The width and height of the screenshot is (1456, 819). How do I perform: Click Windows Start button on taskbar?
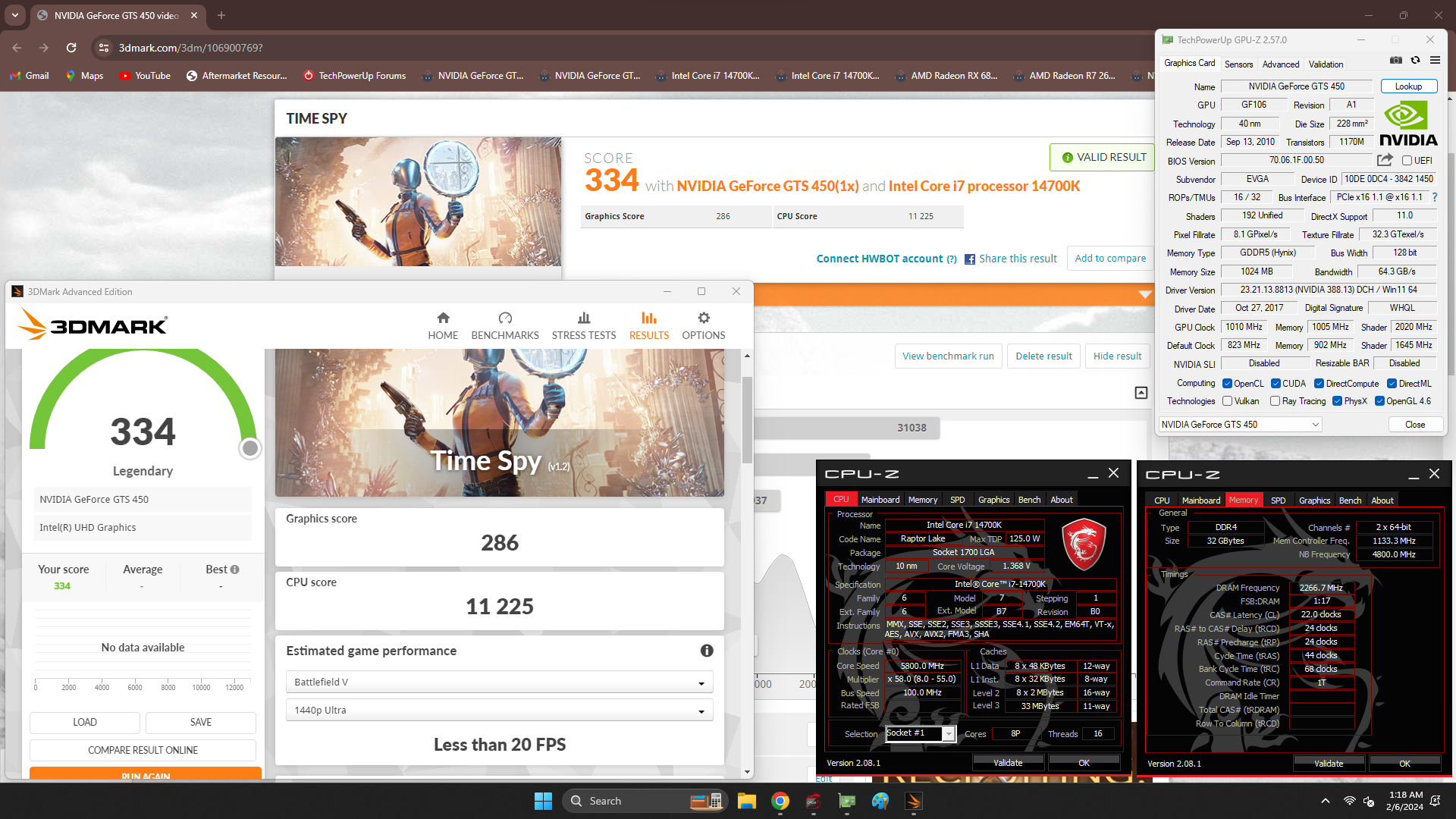click(543, 801)
